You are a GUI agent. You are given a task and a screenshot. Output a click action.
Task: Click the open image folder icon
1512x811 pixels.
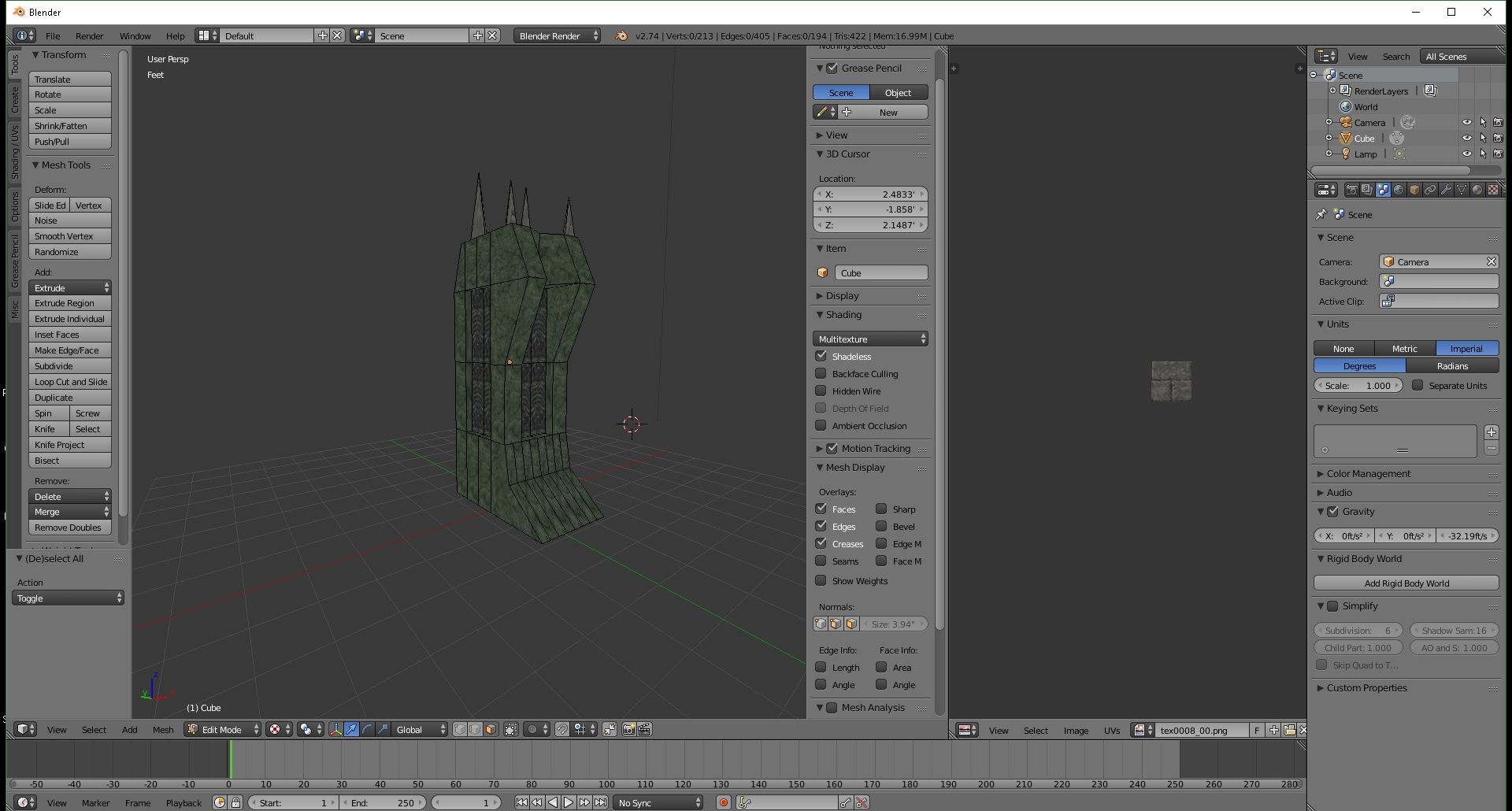coord(1289,731)
